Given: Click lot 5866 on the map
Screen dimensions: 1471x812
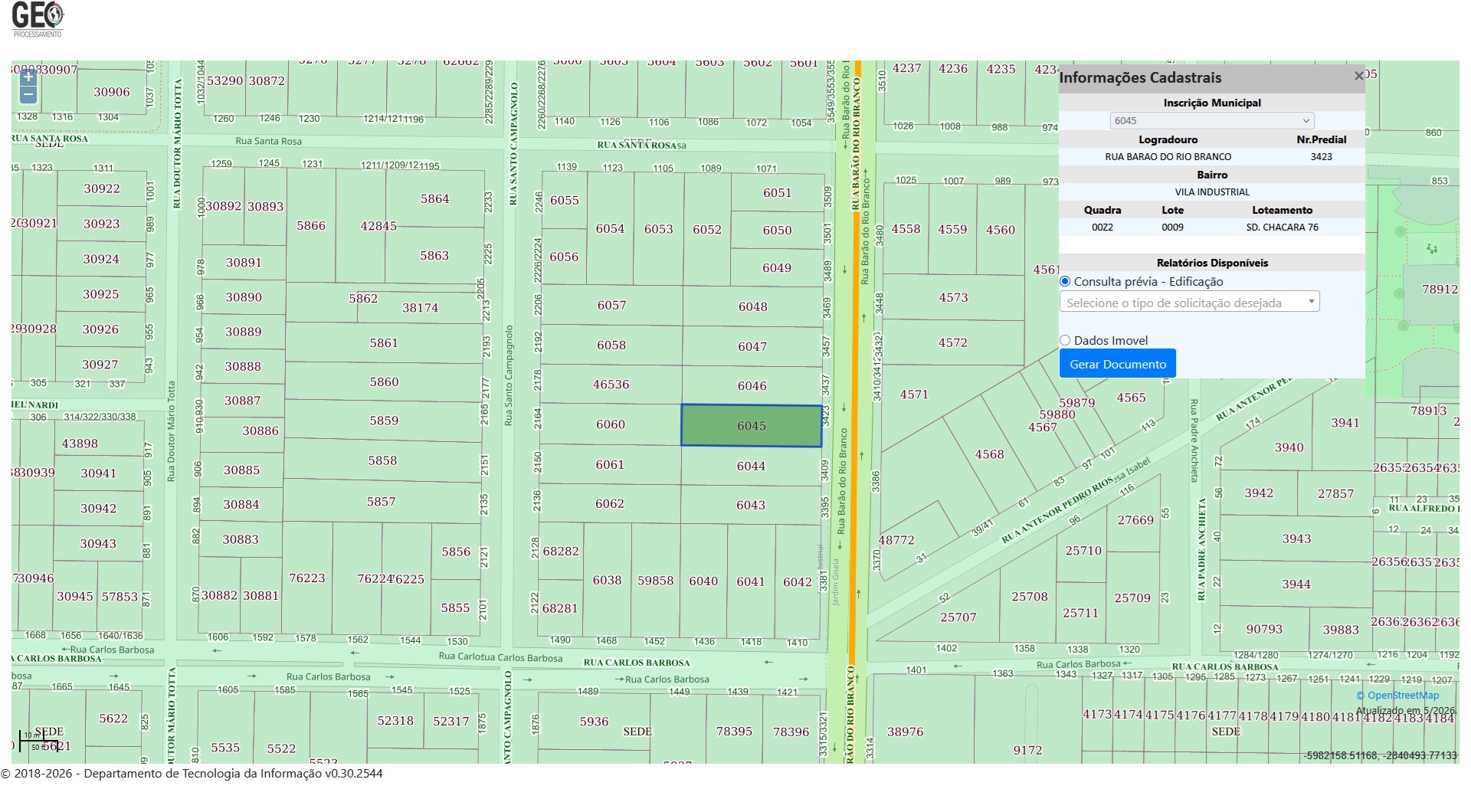Looking at the screenshot, I should coord(311,225).
